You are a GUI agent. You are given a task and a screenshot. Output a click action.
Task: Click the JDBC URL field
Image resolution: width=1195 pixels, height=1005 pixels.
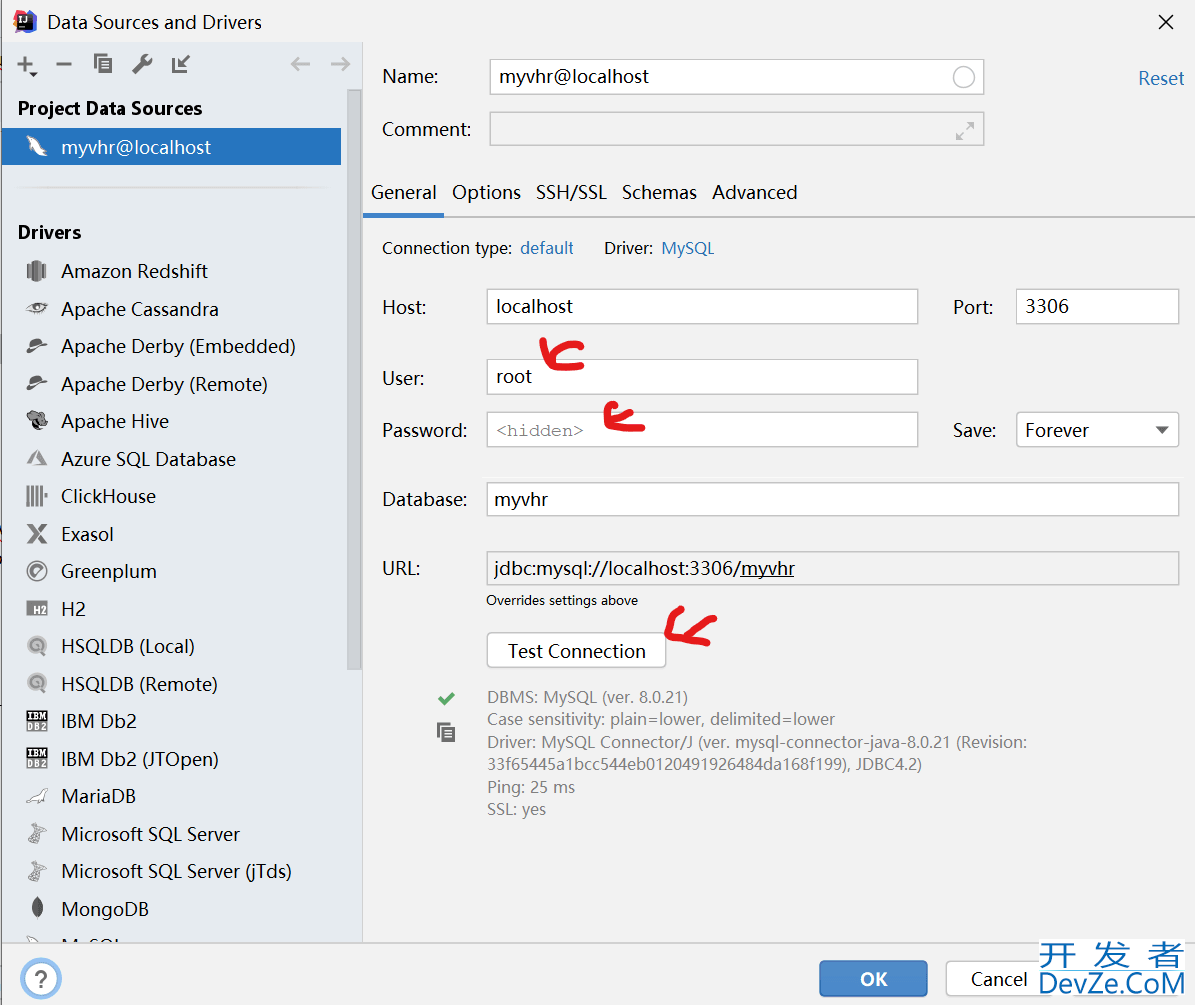click(832, 568)
